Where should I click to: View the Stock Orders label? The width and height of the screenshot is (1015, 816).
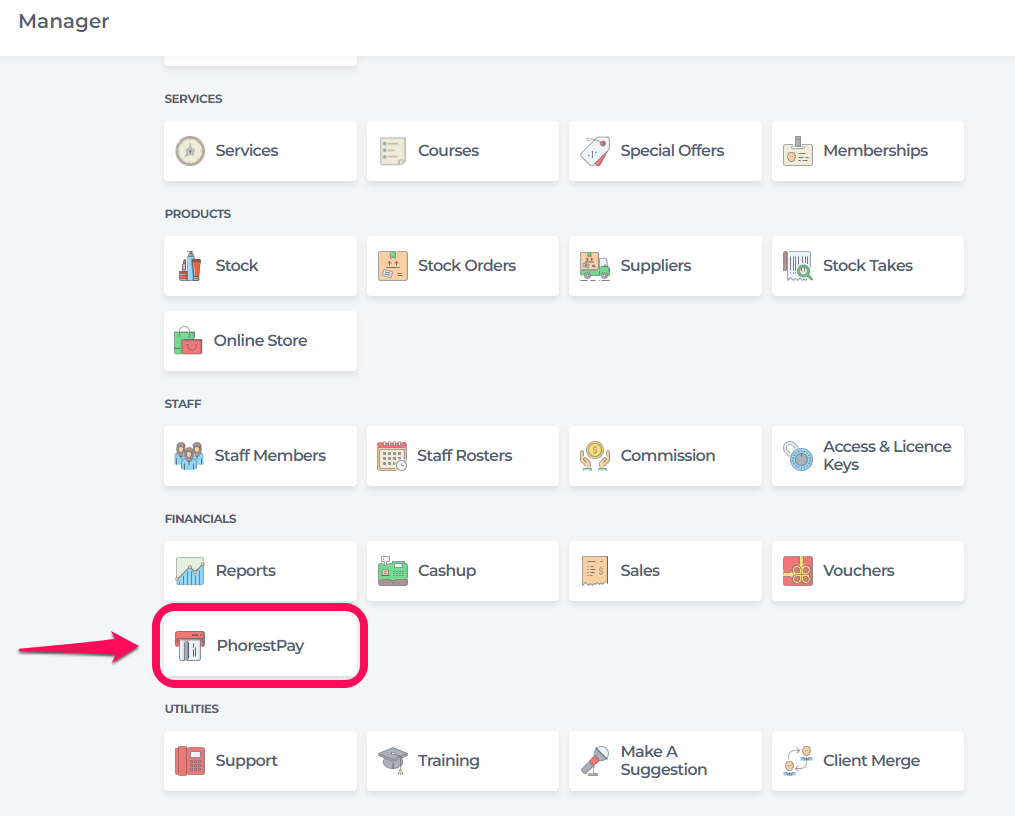click(467, 266)
